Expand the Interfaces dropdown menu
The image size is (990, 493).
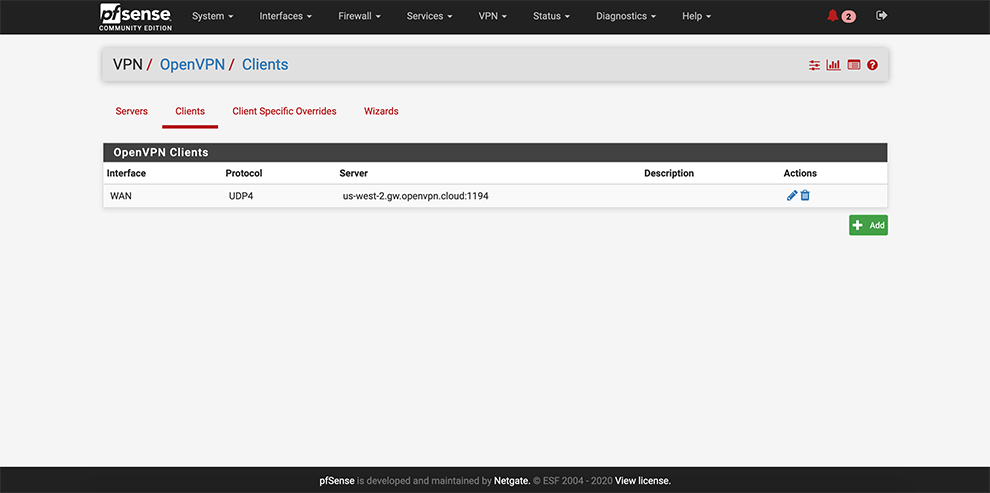coord(285,16)
